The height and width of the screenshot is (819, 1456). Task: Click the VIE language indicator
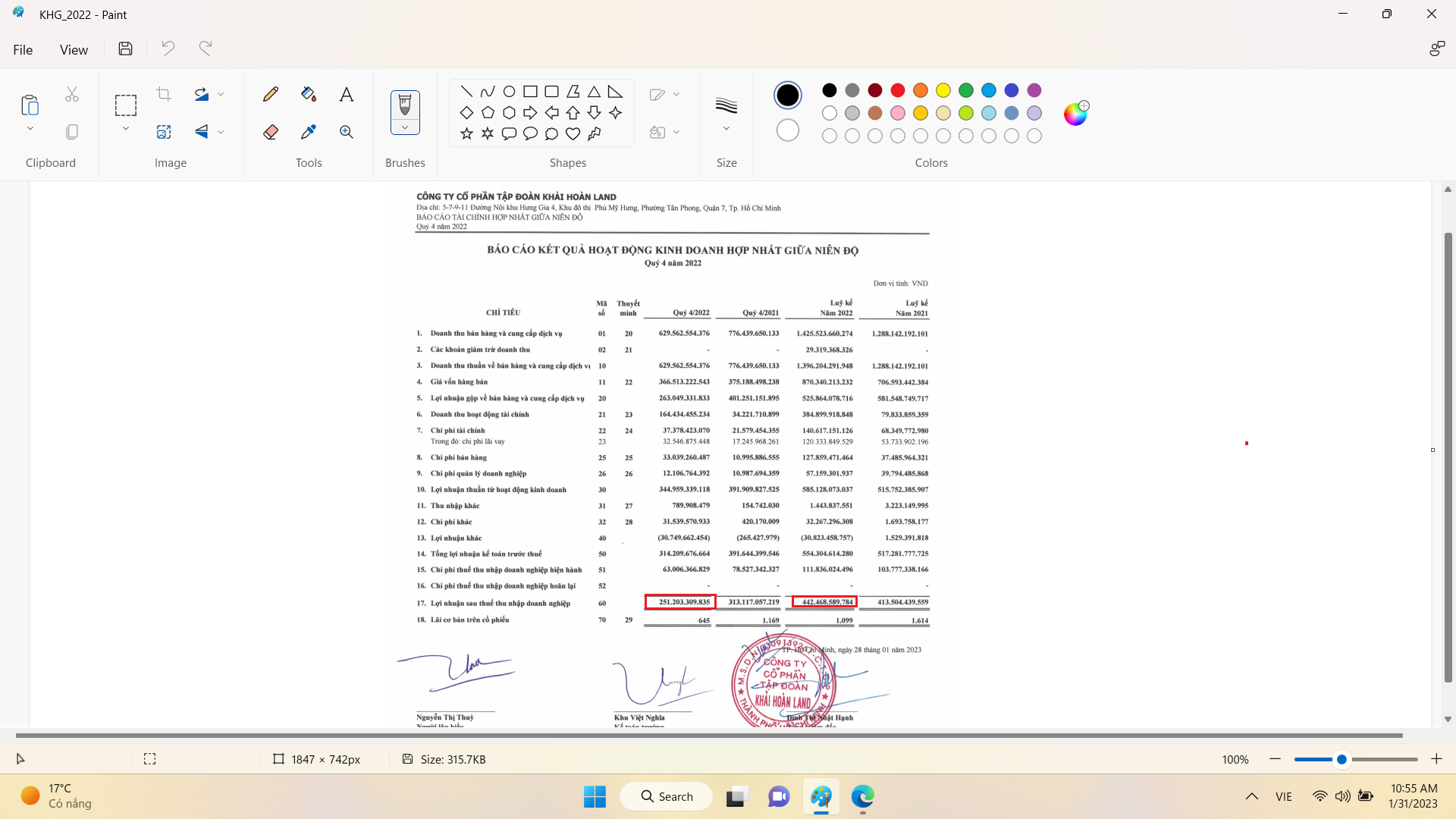[x=1284, y=796]
